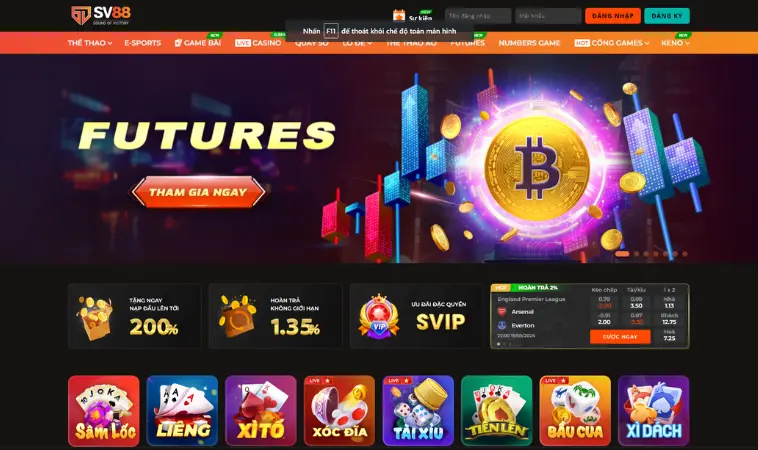758x450 pixels.
Task: Open the Sự kiện calendar icon
Action: (399, 16)
